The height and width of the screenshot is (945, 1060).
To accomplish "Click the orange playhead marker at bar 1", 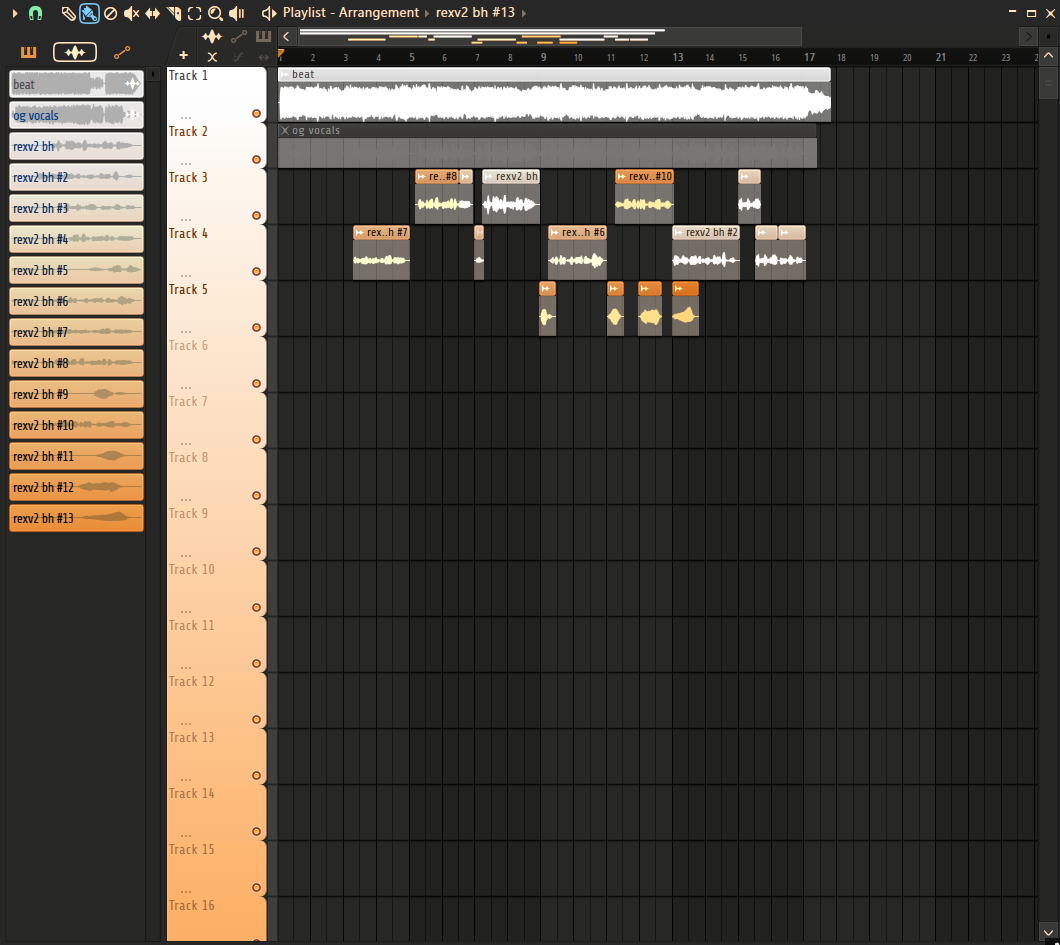I will click(281, 54).
